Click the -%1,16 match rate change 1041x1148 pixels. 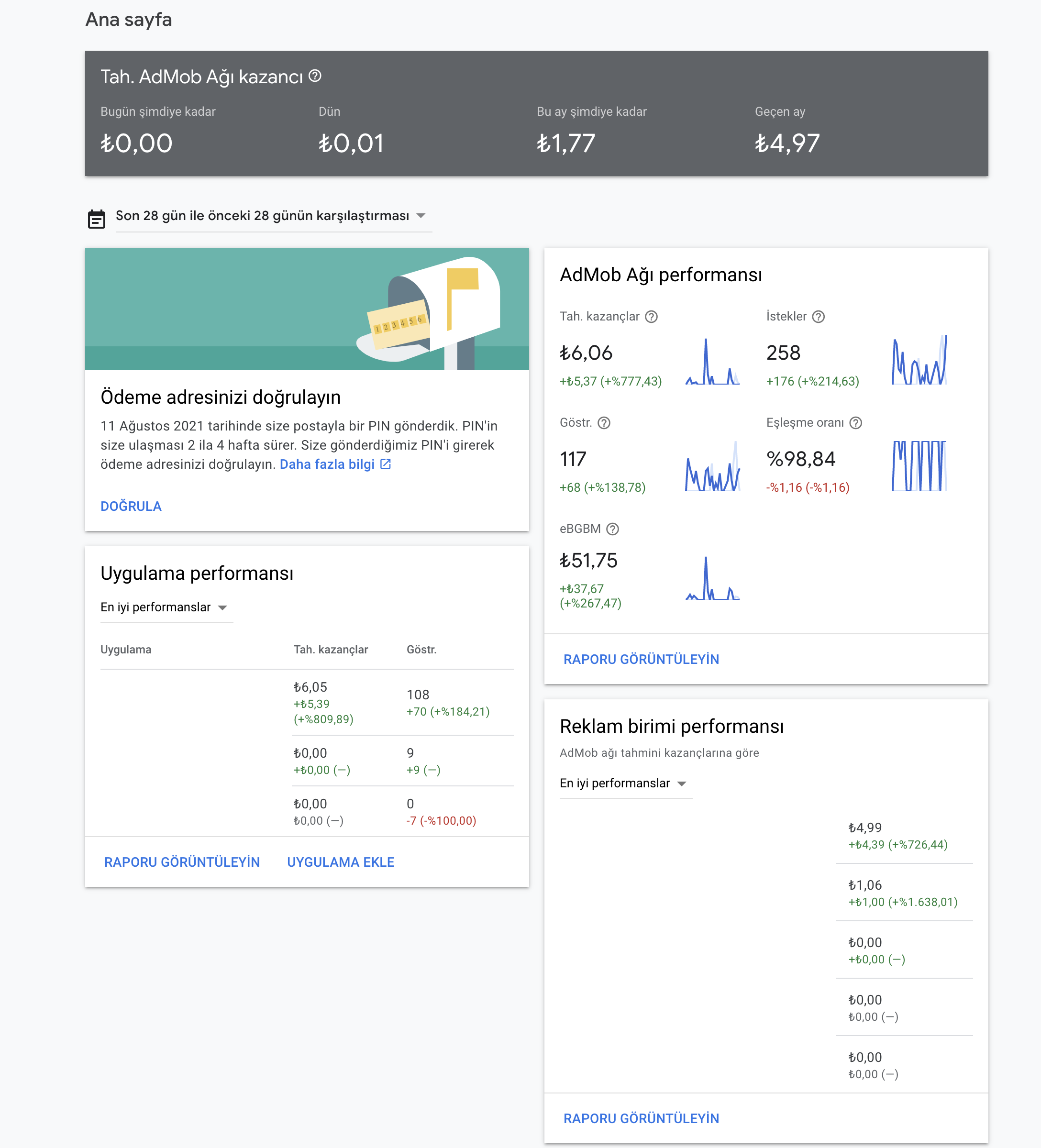(x=808, y=487)
